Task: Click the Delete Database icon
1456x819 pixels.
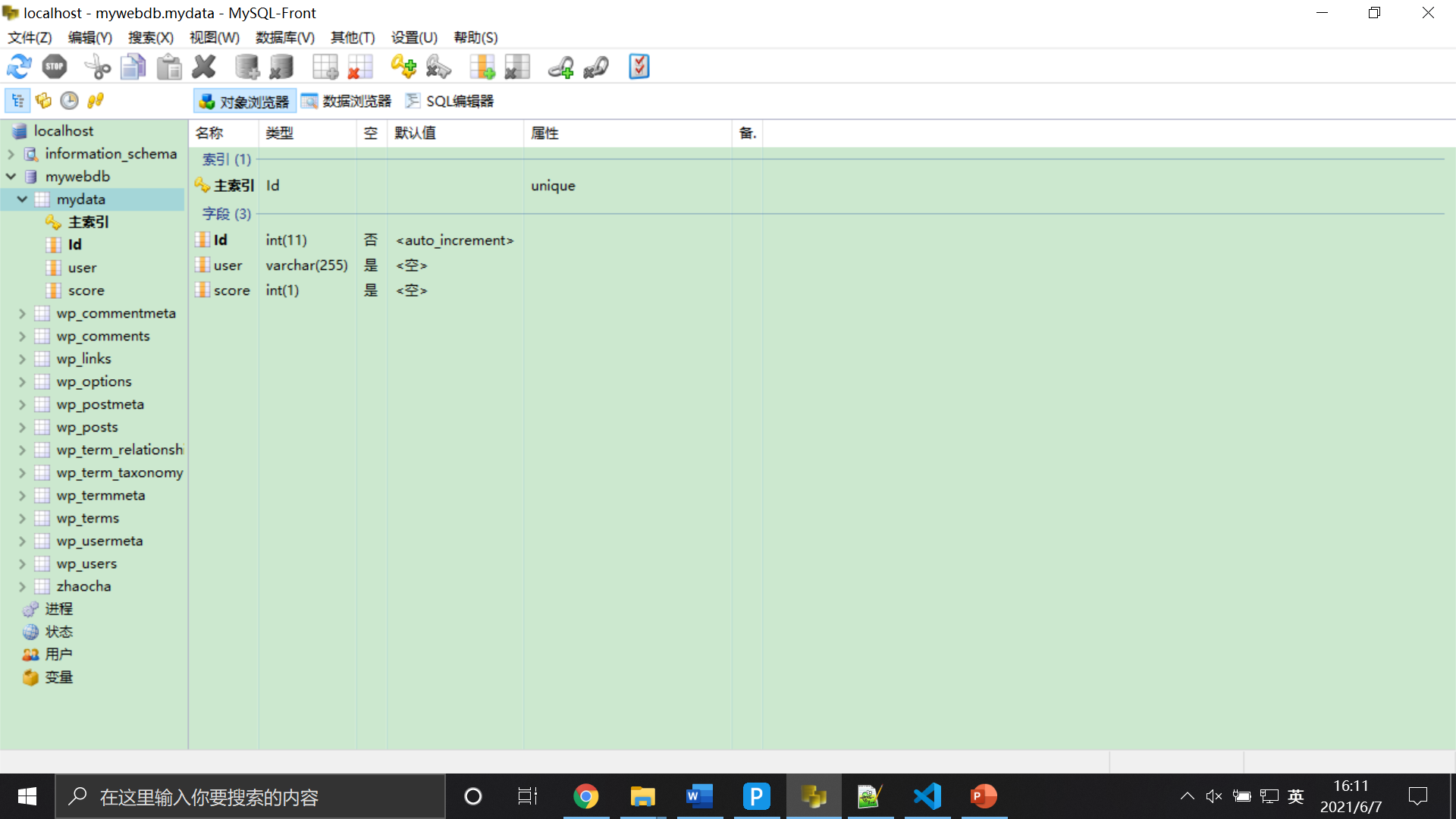Action: coord(281,67)
